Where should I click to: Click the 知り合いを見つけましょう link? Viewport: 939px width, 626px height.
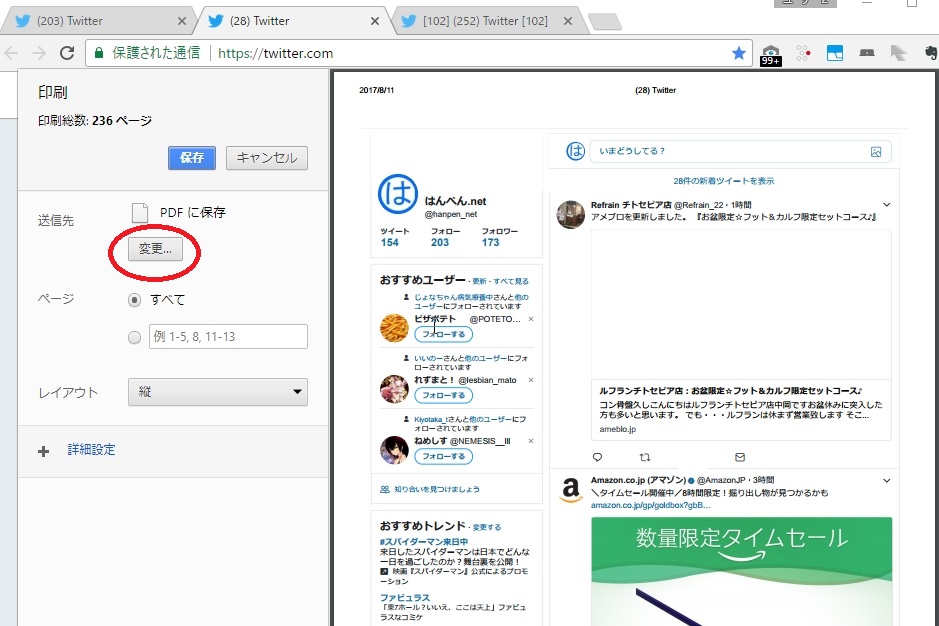coord(437,489)
